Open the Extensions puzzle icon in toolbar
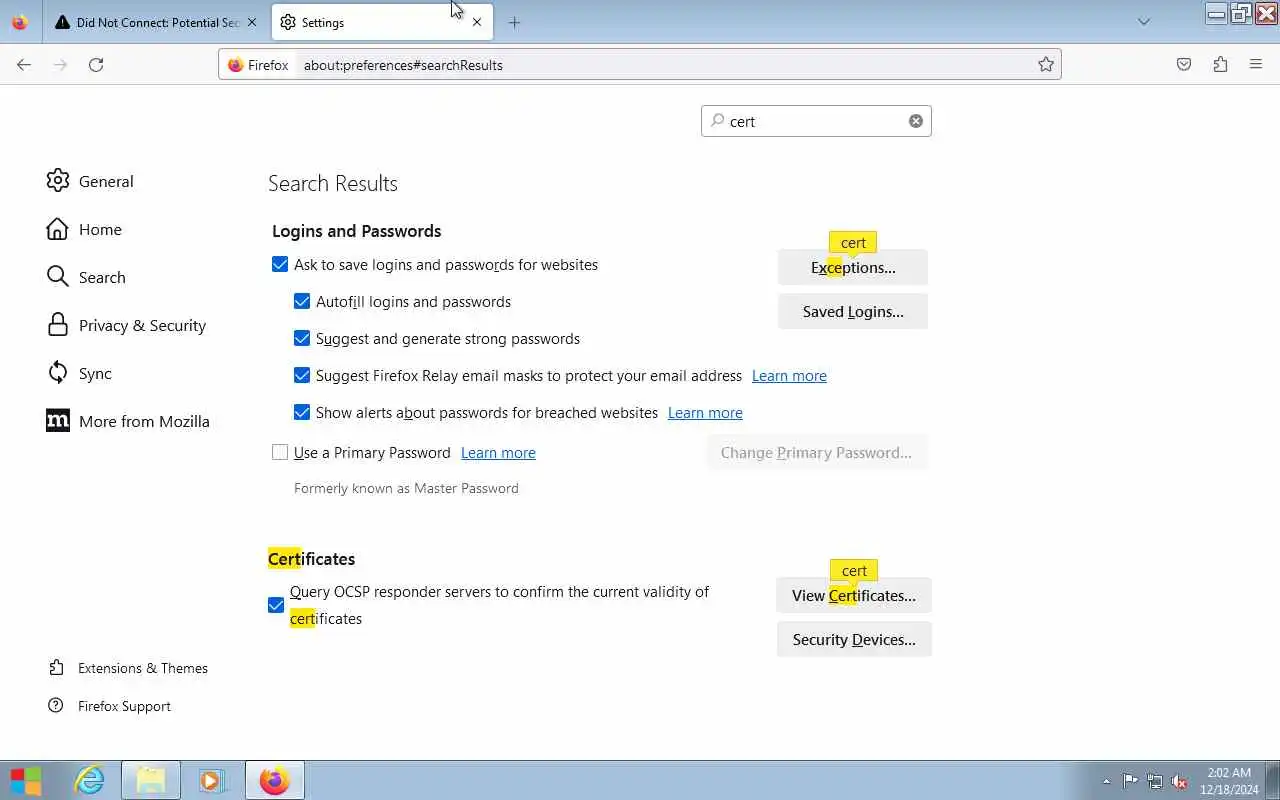This screenshot has width=1280, height=800. point(1220,65)
